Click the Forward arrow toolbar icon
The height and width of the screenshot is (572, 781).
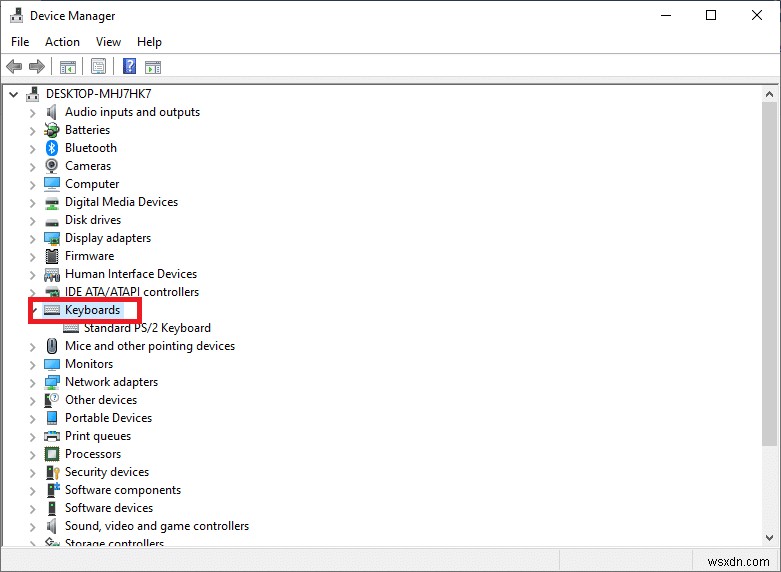pyautogui.click(x=36, y=66)
